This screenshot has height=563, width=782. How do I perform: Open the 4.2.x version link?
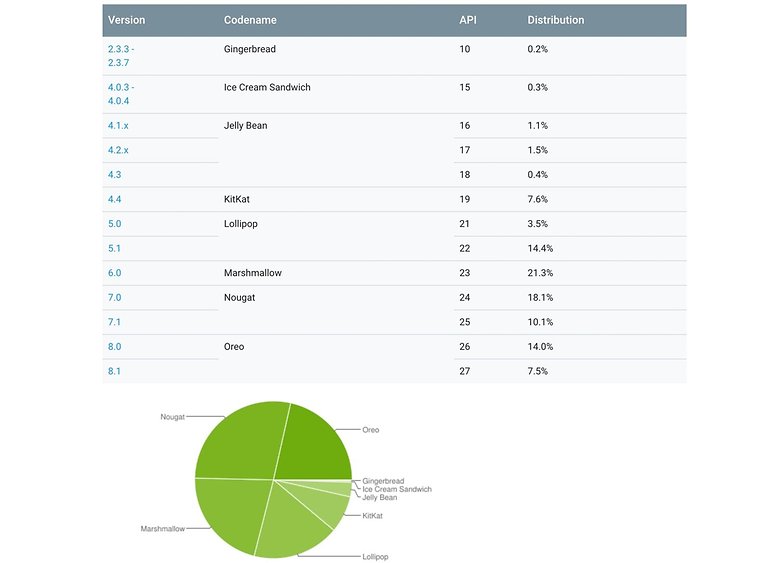(118, 150)
